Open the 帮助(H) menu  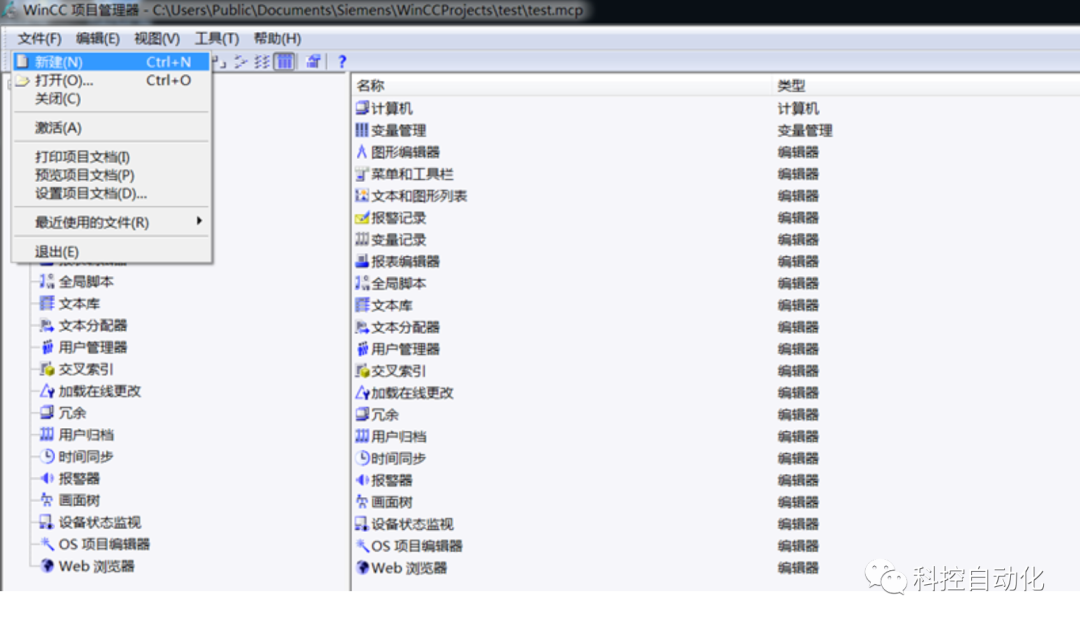(x=278, y=39)
